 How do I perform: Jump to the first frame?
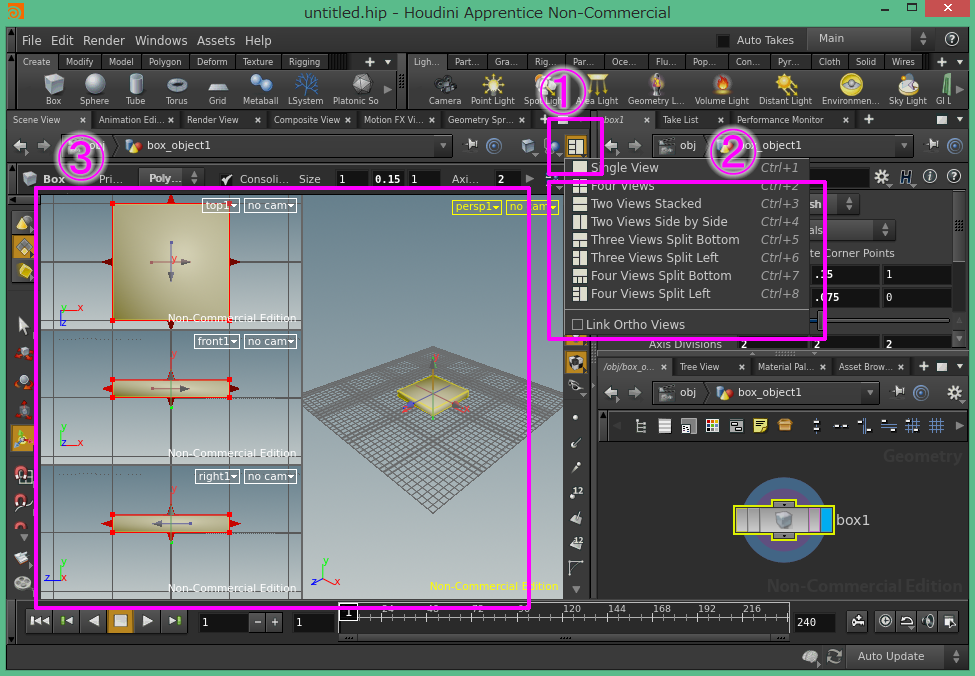pyautogui.click(x=40, y=621)
